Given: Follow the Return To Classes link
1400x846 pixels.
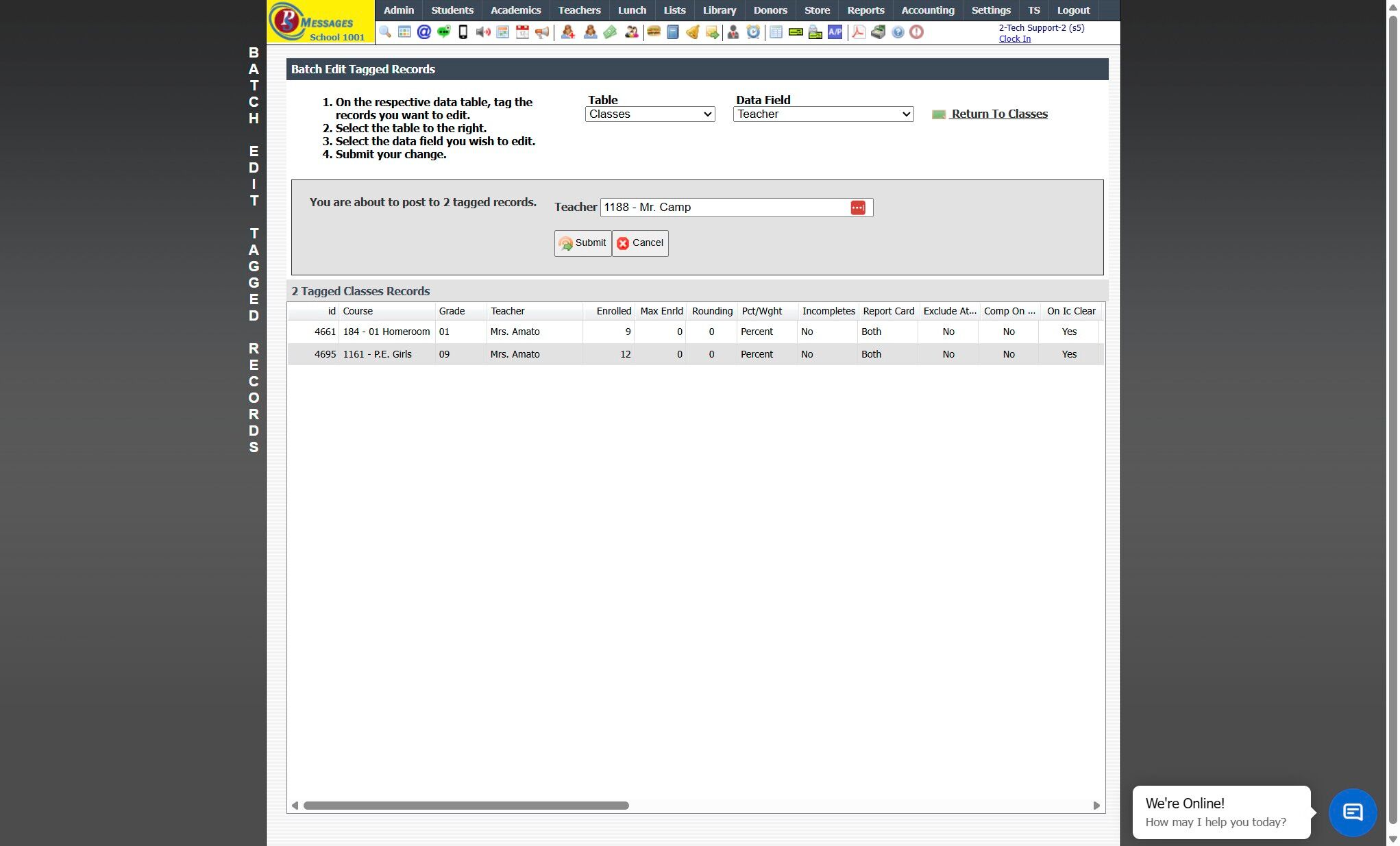Looking at the screenshot, I should [x=998, y=114].
